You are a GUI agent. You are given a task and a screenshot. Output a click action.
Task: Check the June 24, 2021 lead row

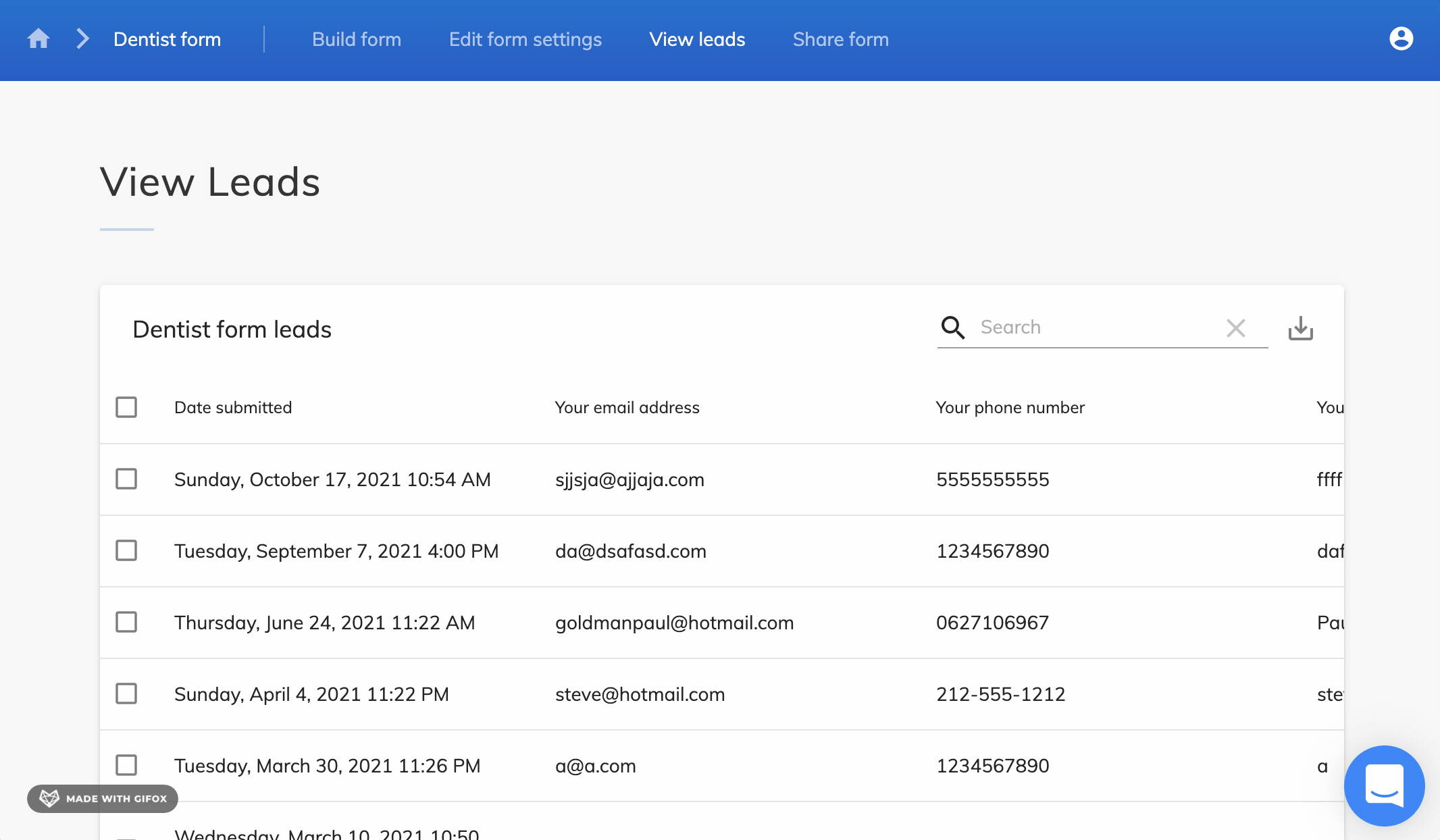[126, 622]
